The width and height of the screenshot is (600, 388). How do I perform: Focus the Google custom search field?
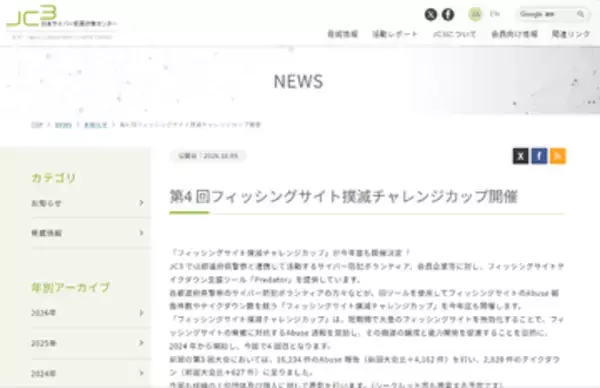tap(546, 14)
